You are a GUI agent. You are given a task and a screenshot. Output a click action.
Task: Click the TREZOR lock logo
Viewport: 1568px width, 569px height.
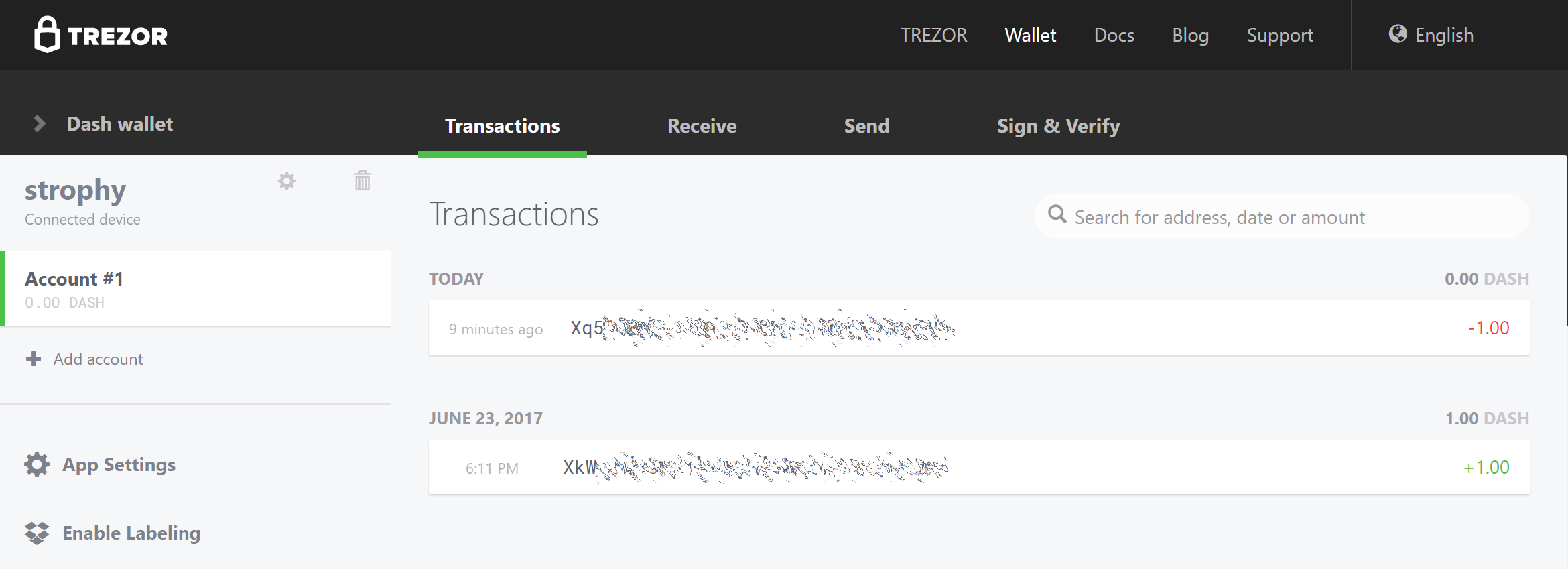coord(47,35)
